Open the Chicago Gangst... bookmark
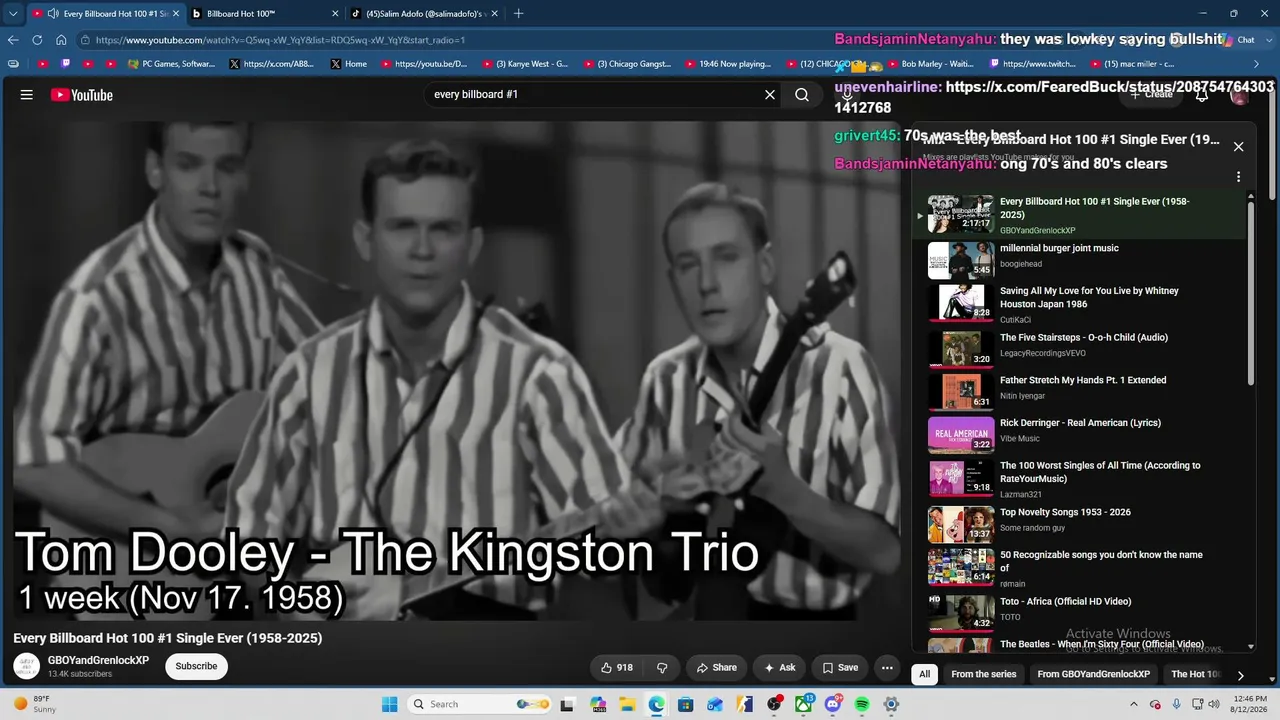Image resolution: width=1280 pixels, height=720 pixels. tap(626, 64)
